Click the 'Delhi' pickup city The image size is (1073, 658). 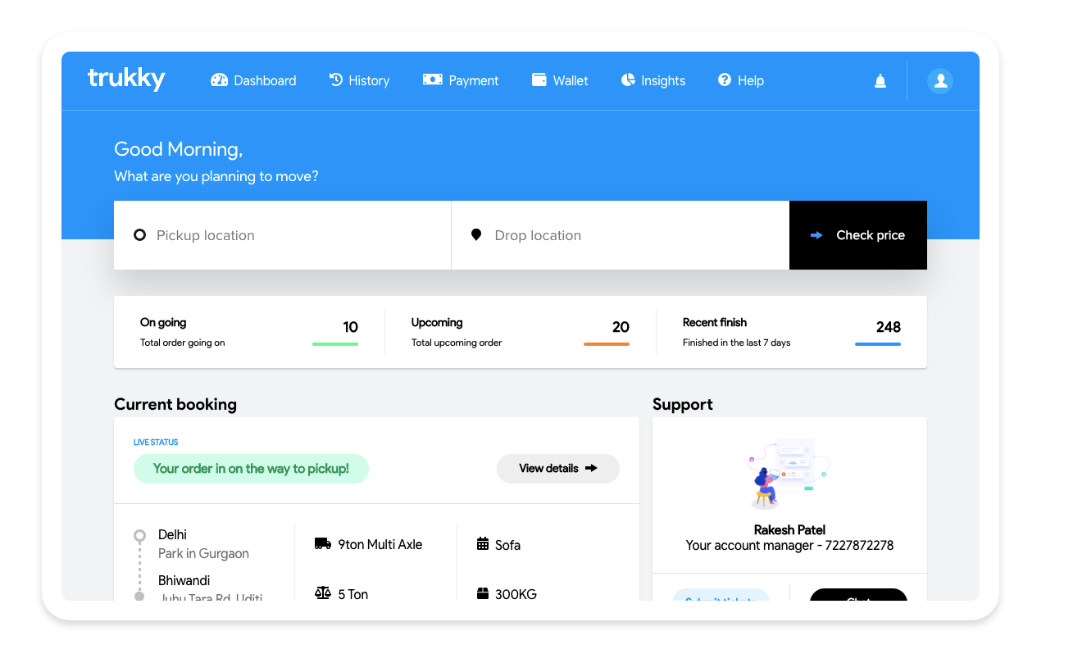pyautogui.click(x=172, y=535)
